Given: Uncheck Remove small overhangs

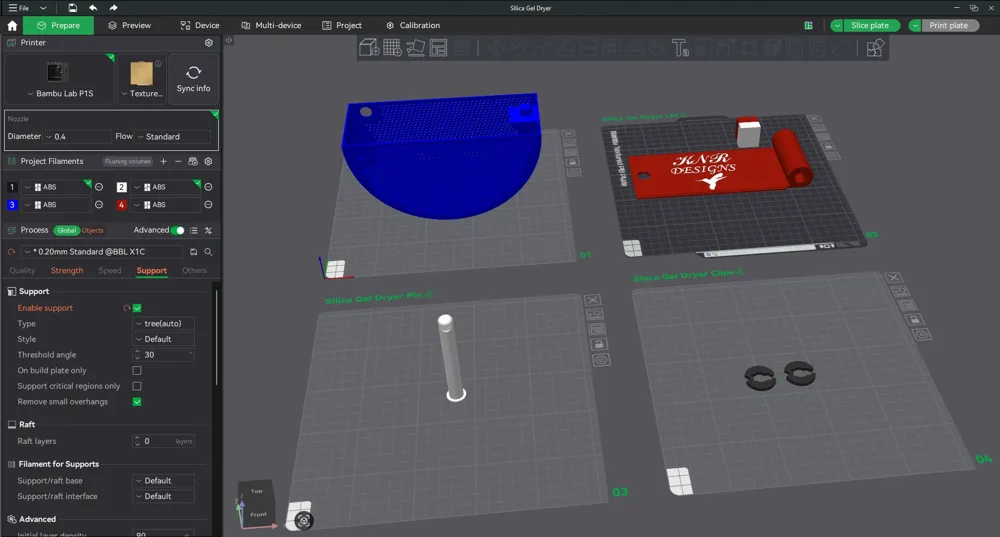Looking at the screenshot, I should (x=137, y=402).
